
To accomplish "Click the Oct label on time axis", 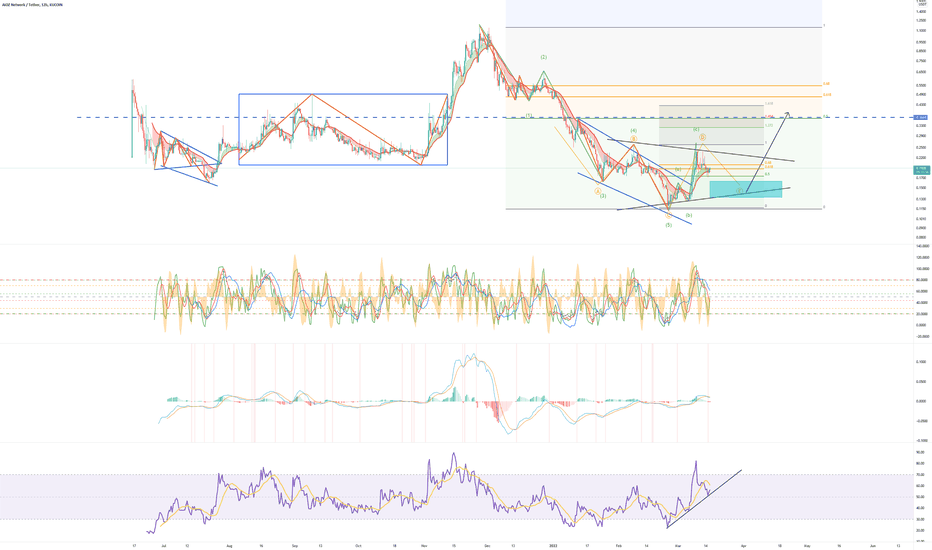I will (x=358, y=545).
